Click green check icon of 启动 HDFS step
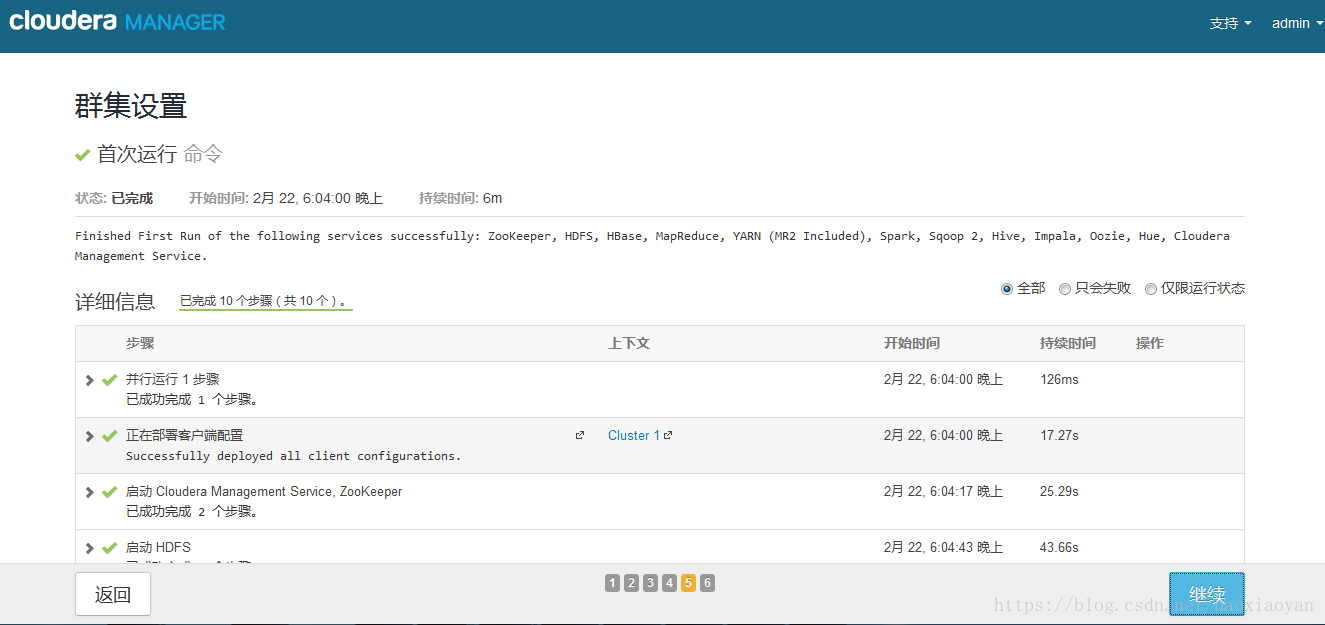The image size is (1325, 625). point(110,548)
